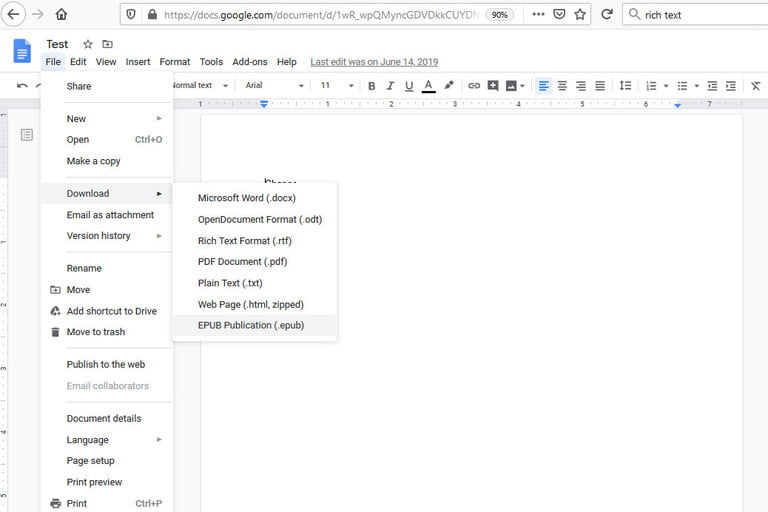Open the line spacing tool

pyautogui.click(x=626, y=86)
